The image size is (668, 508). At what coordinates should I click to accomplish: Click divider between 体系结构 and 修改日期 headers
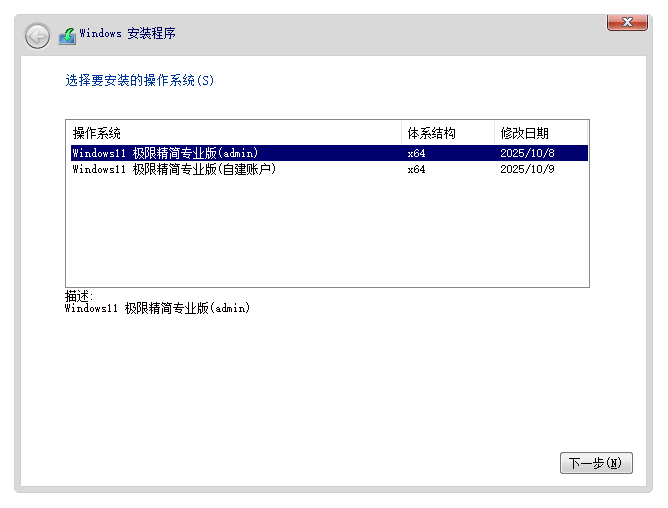495,133
